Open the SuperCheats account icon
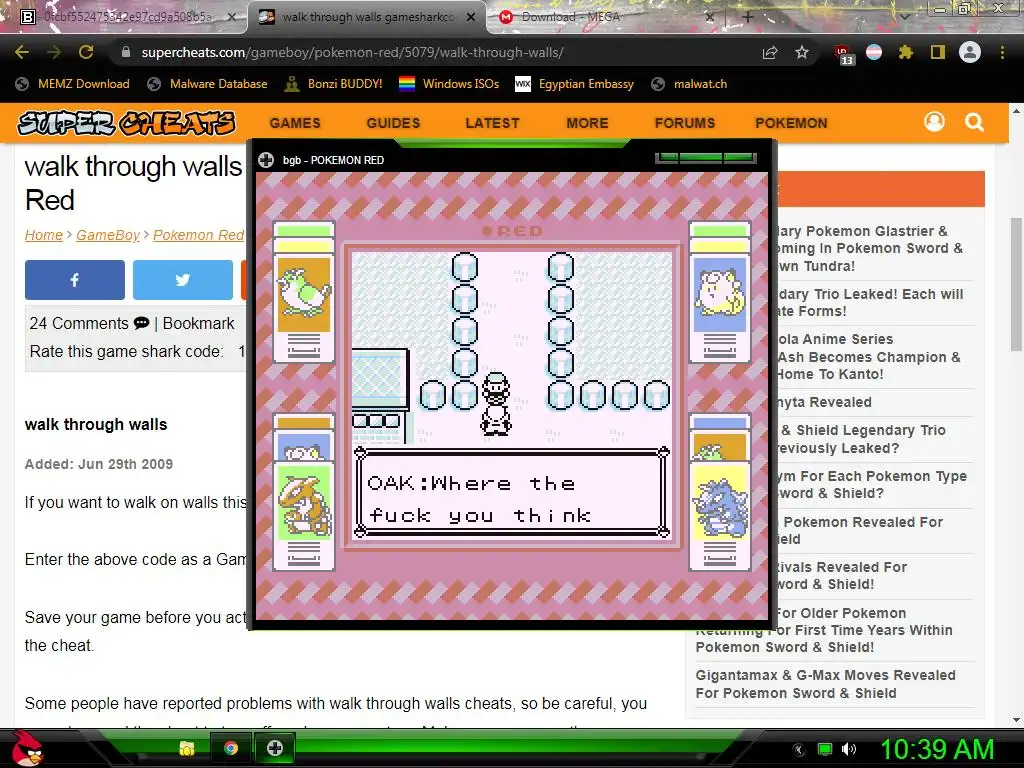 coord(934,121)
